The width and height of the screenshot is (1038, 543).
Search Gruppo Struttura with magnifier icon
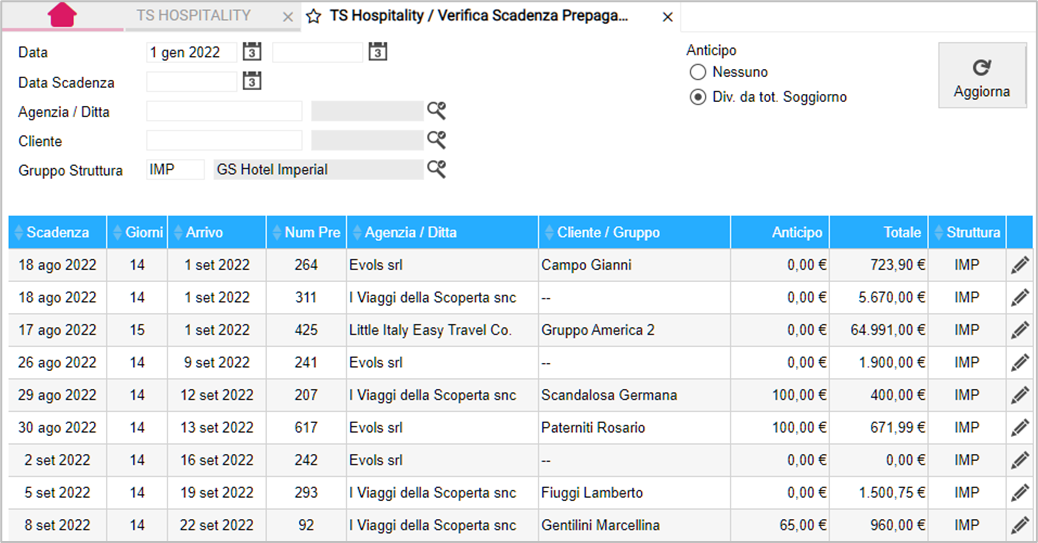436,170
